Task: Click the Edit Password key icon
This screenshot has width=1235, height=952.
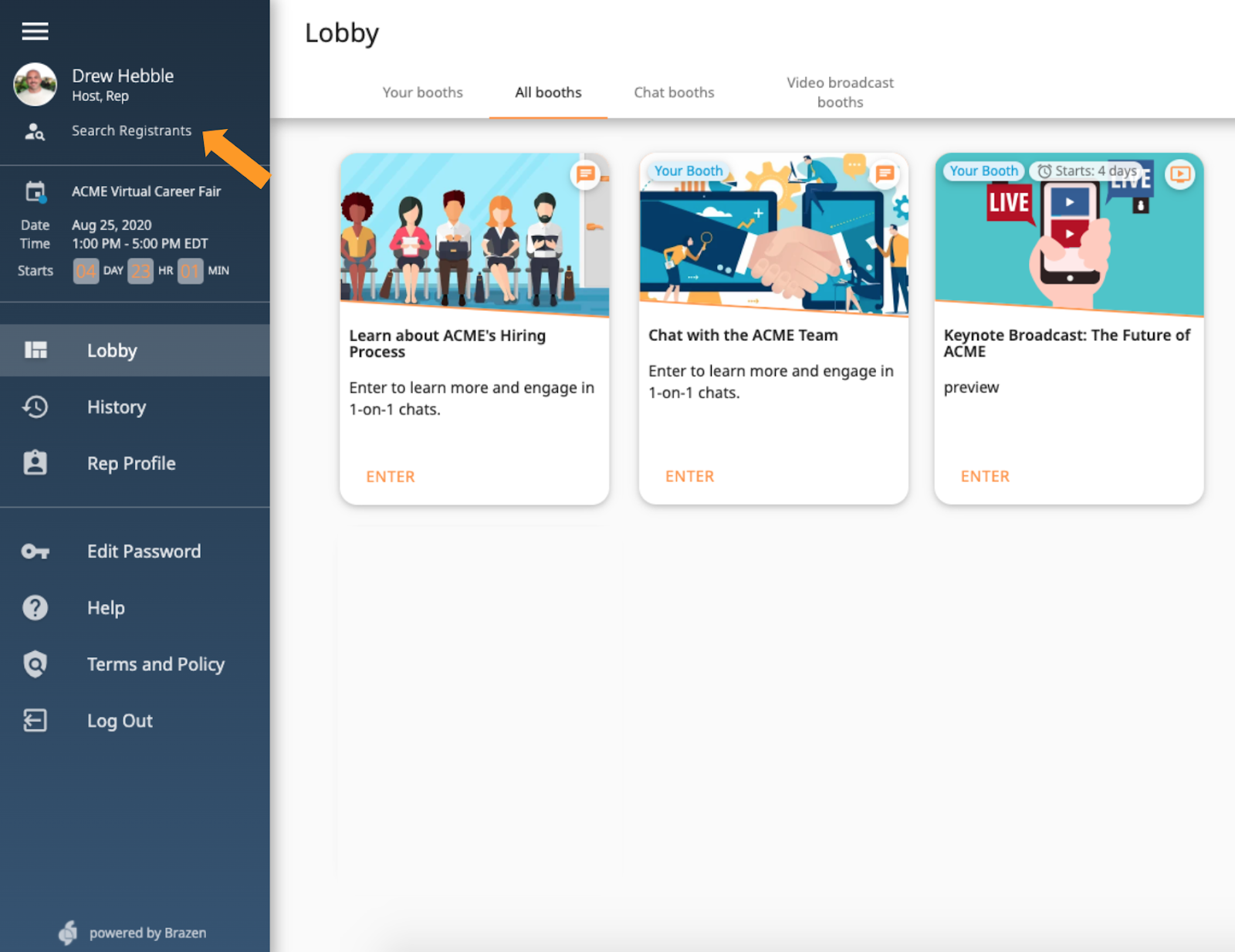Action: click(x=36, y=552)
